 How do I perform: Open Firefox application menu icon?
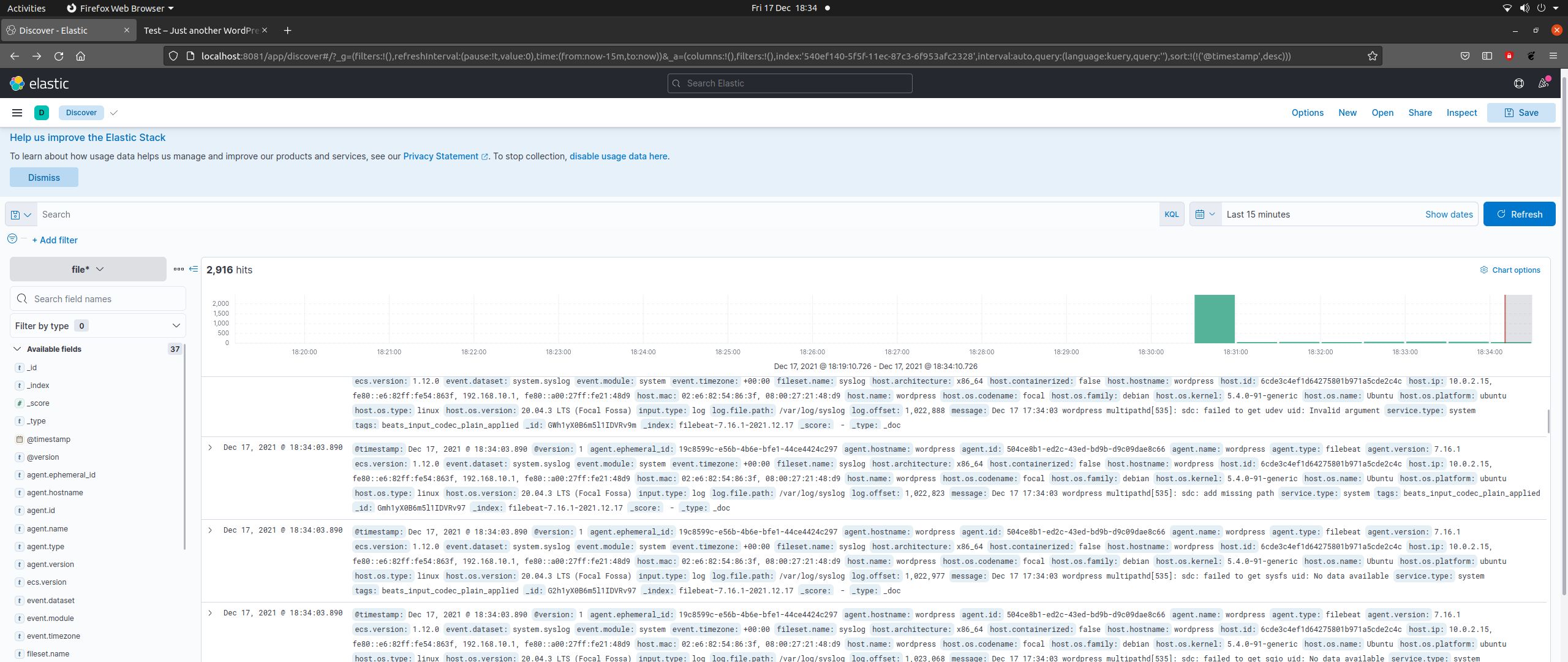[1553, 56]
